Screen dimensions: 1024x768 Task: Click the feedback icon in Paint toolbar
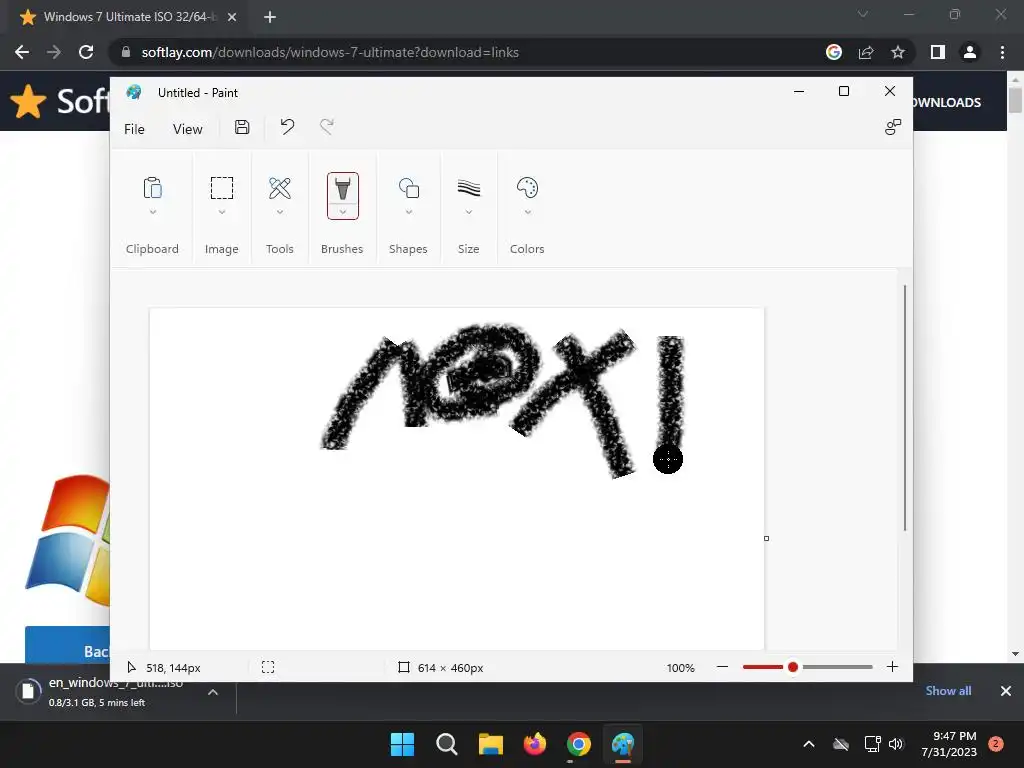tap(893, 127)
